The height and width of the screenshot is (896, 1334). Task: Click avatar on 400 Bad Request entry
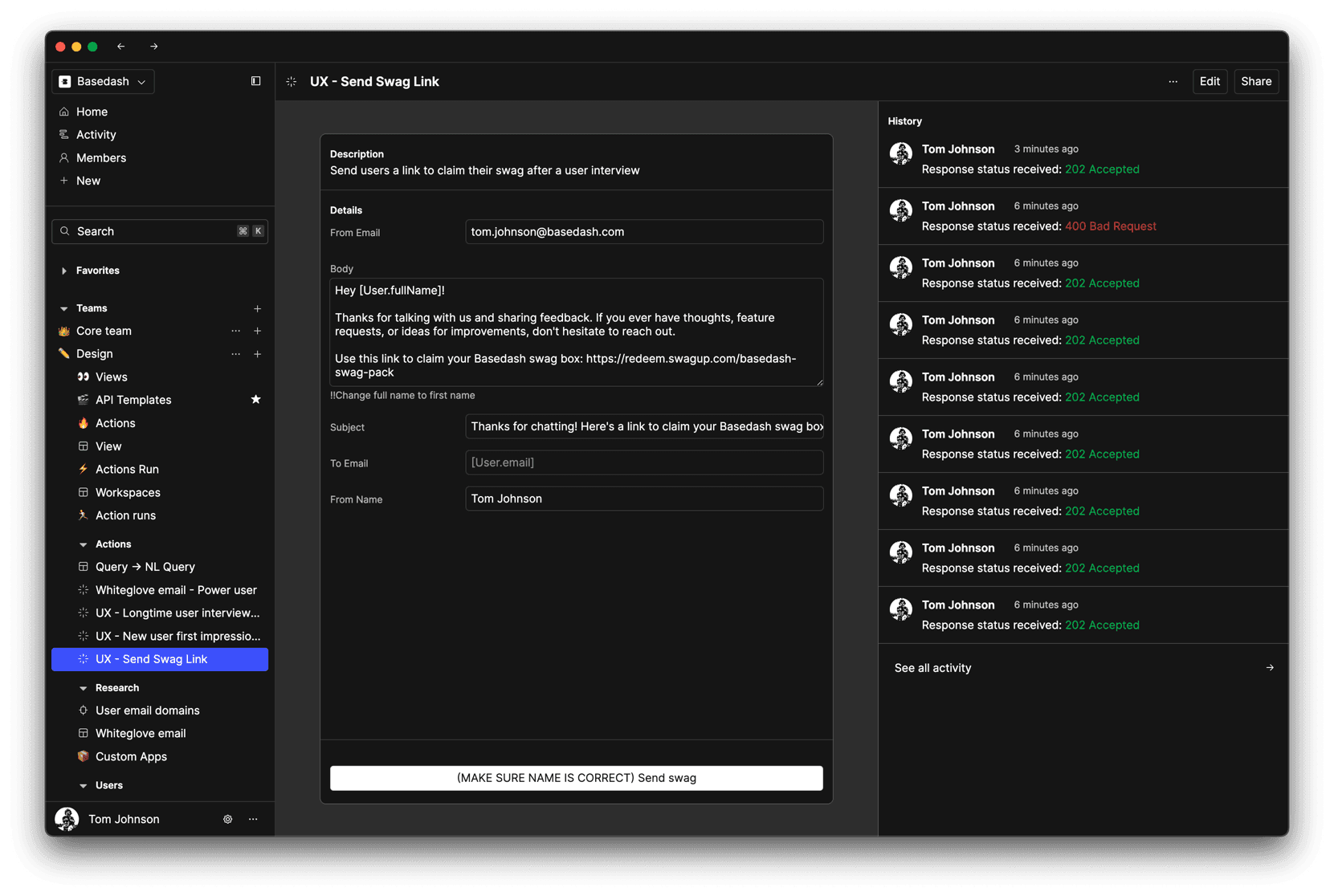coord(901,210)
